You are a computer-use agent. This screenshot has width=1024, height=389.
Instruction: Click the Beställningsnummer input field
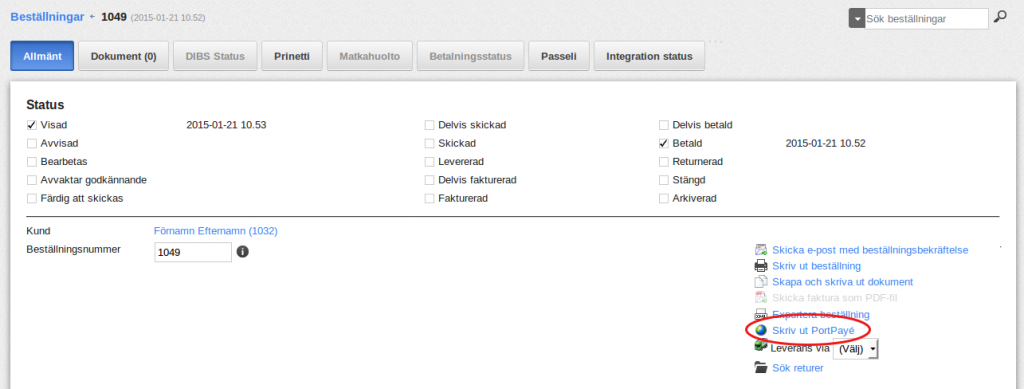coord(193,252)
